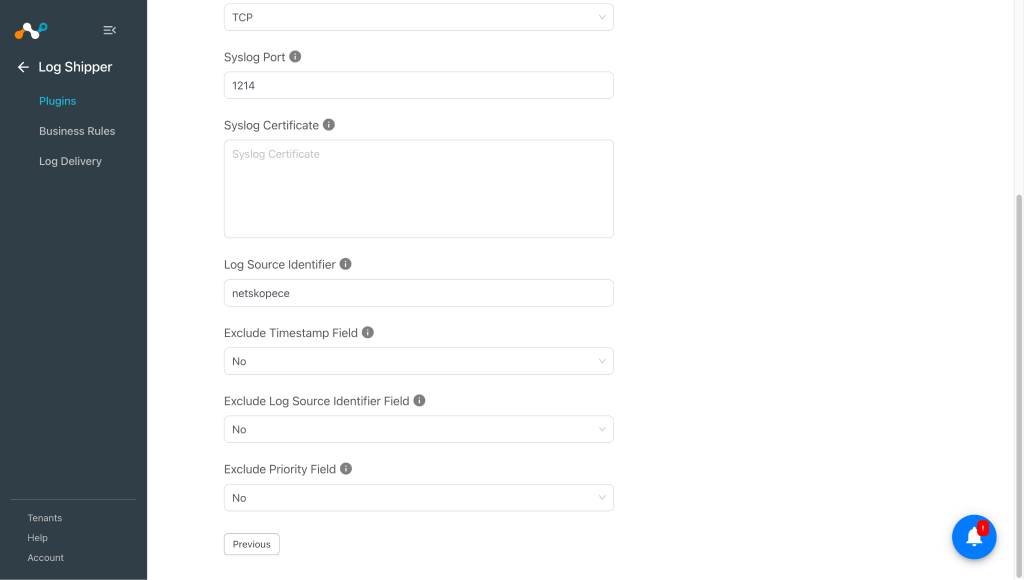The width and height of the screenshot is (1024, 580).
Task: Open Business Rules in sidebar
Action: pyautogui.click(x=77, y=131)
